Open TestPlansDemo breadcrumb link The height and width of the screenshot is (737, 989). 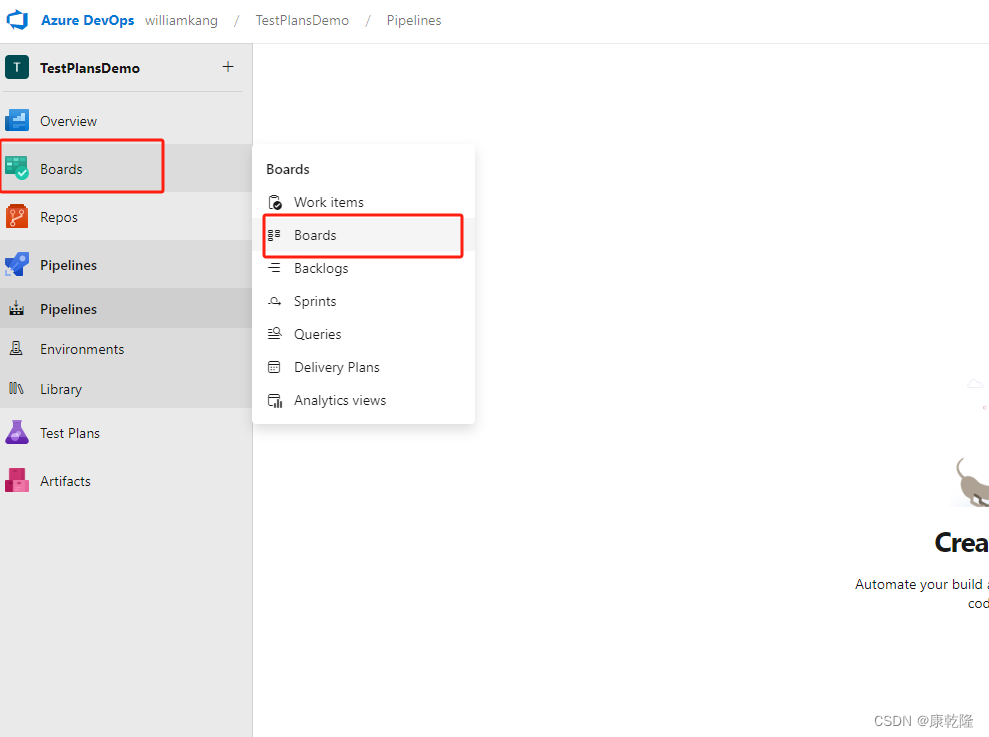[302, 20]
